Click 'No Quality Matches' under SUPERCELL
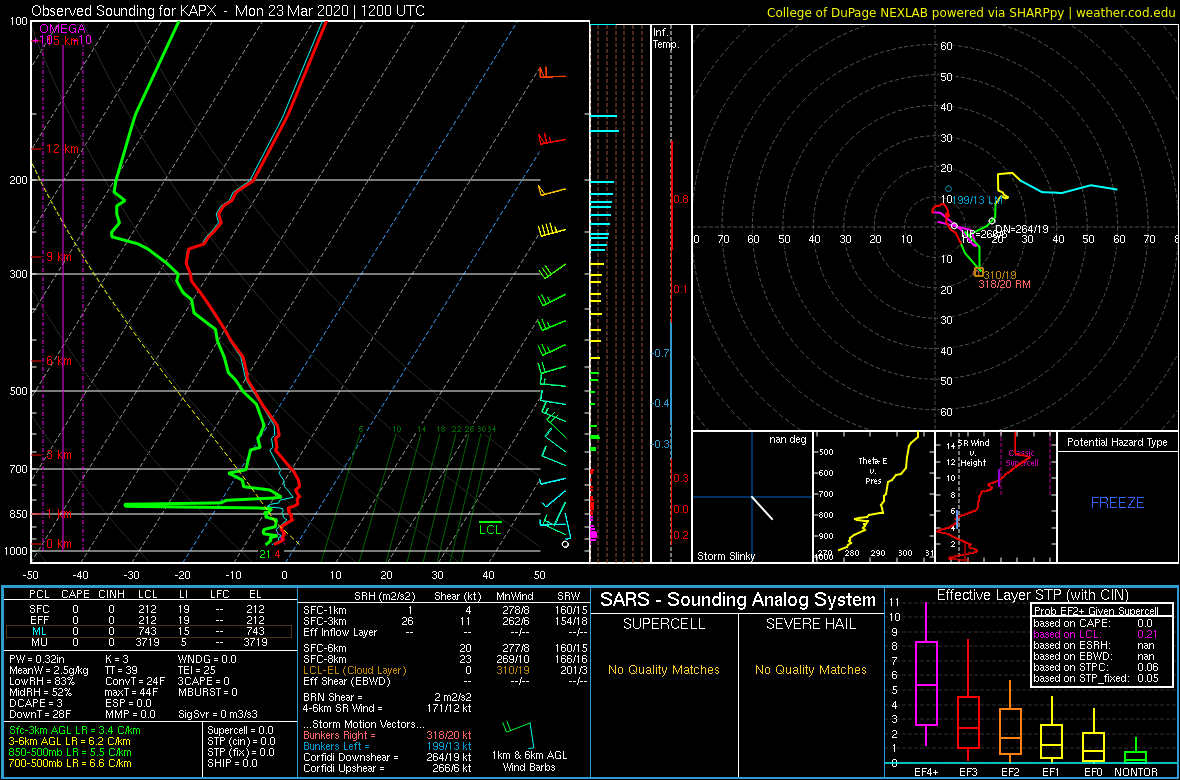Screen dimensions: 1180x780 664,669
